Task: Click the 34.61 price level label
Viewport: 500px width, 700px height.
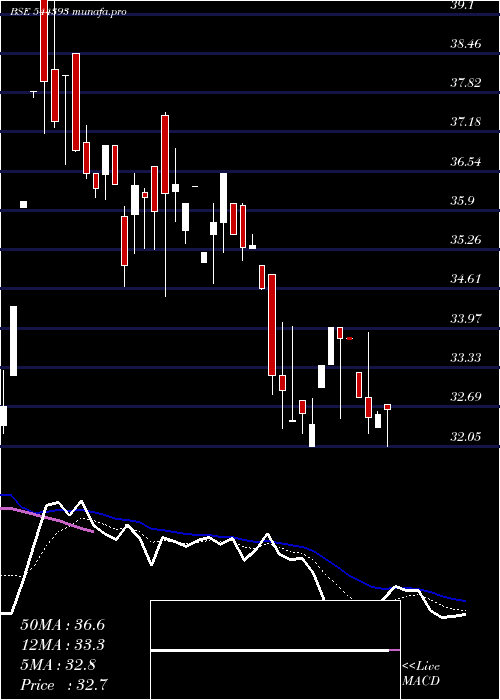Action: point(466,279)
